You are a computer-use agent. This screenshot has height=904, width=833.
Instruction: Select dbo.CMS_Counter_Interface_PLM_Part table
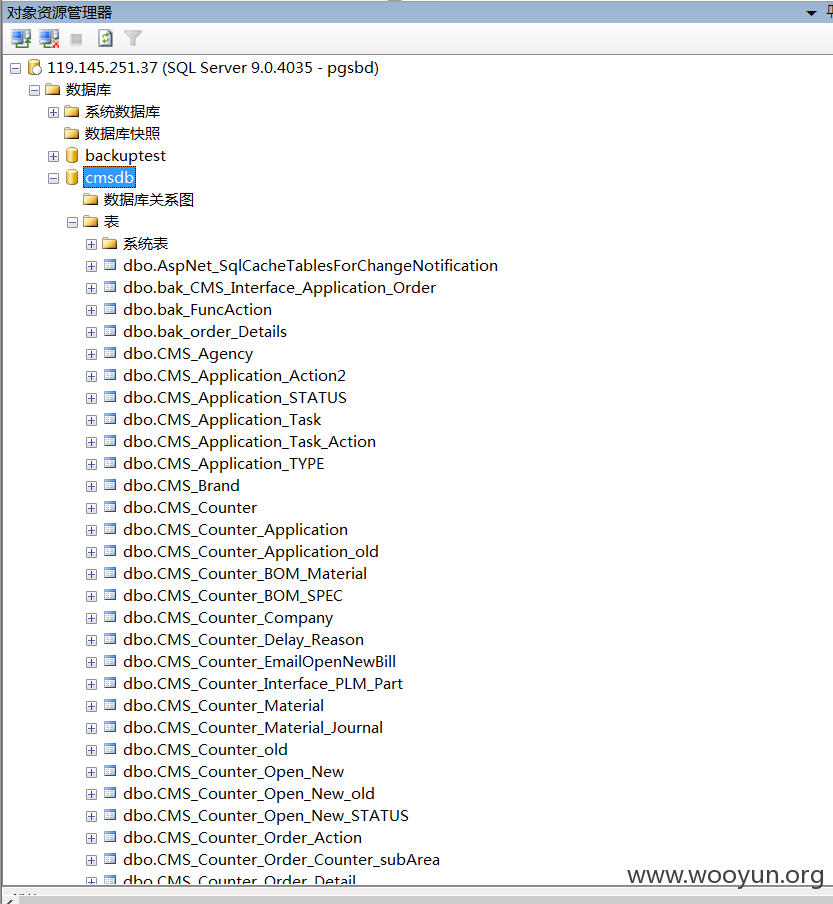coord(263,684)
